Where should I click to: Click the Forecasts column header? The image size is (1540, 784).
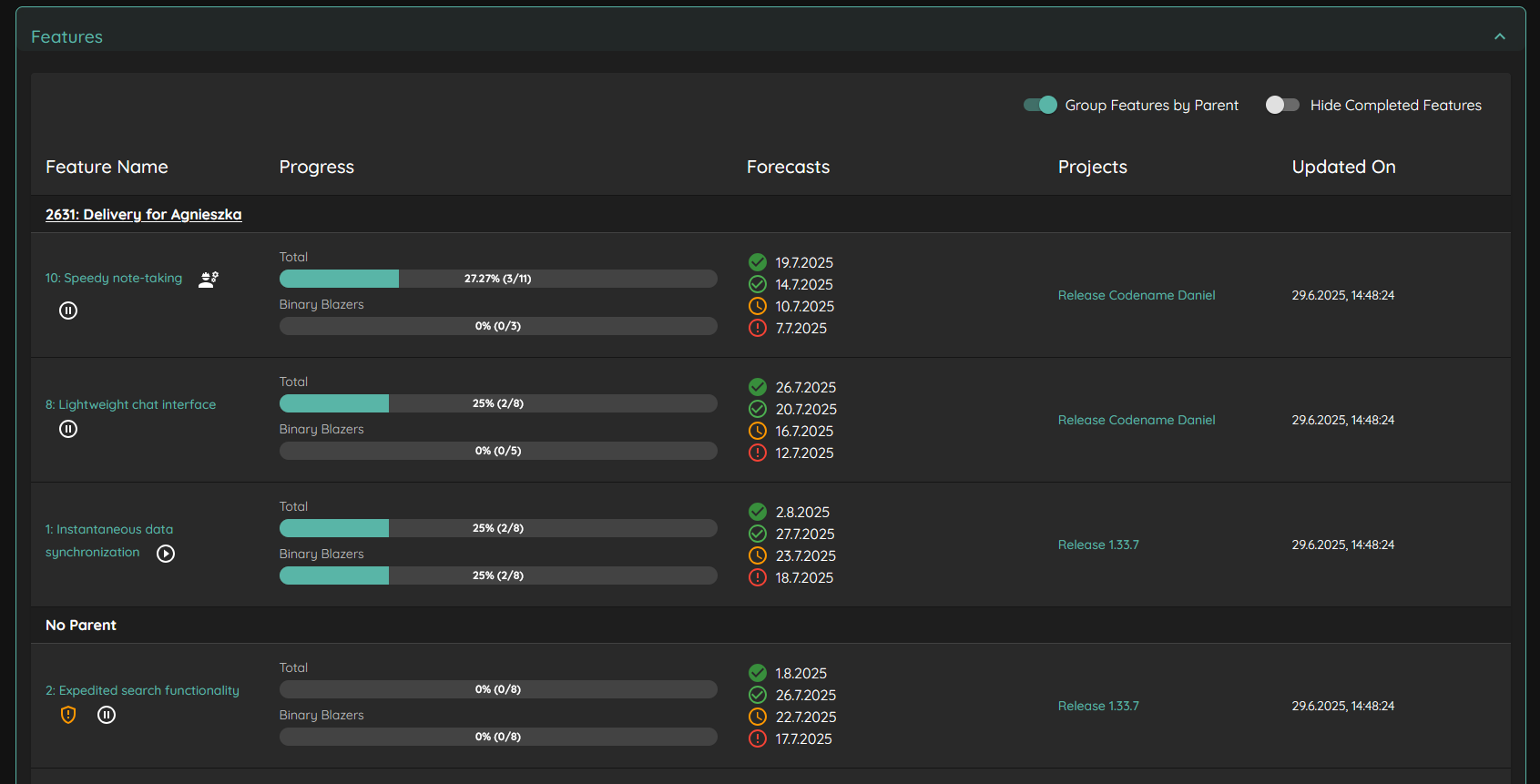789,167
